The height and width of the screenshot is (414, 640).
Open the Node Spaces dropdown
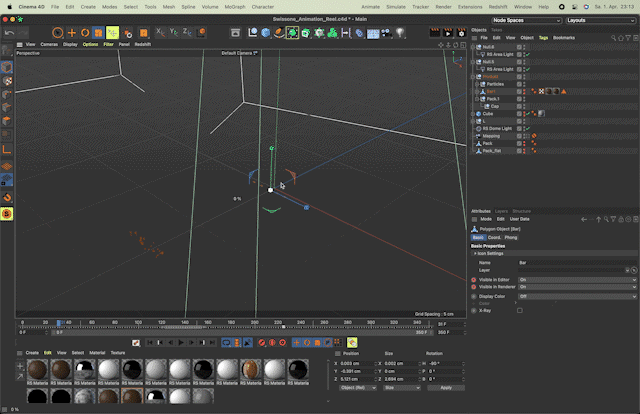click(527, 20)
